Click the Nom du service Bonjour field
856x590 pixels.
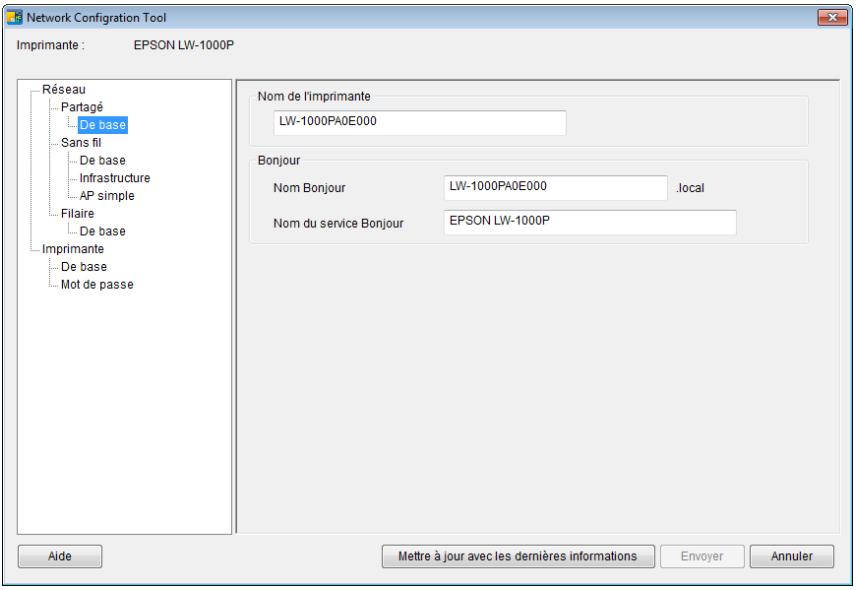590,222
